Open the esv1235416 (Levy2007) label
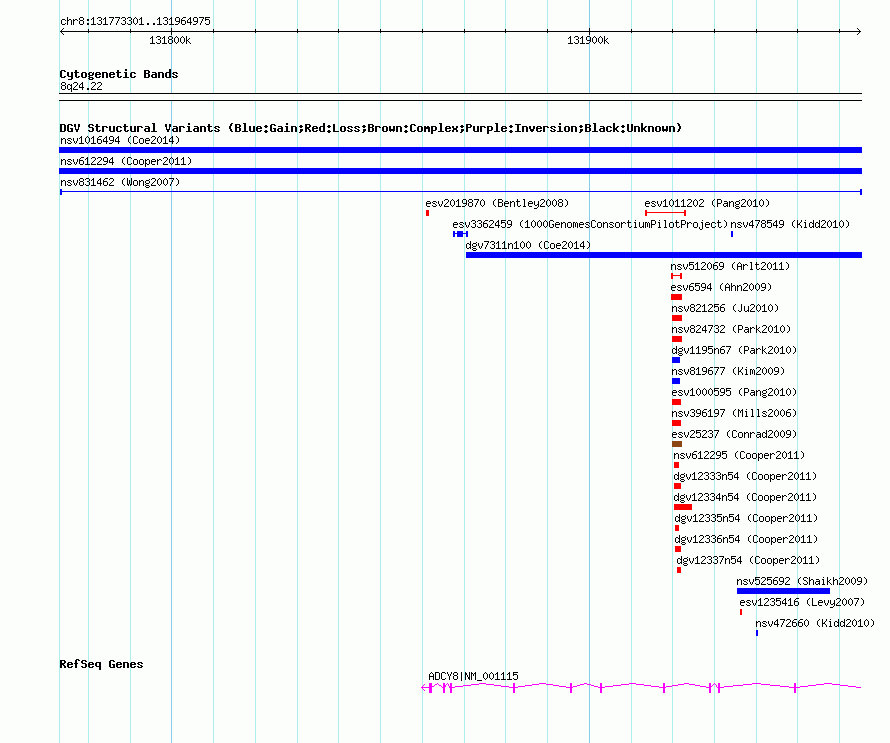The width and height of the screenshot is (890, 743). (x=801, y=602)
